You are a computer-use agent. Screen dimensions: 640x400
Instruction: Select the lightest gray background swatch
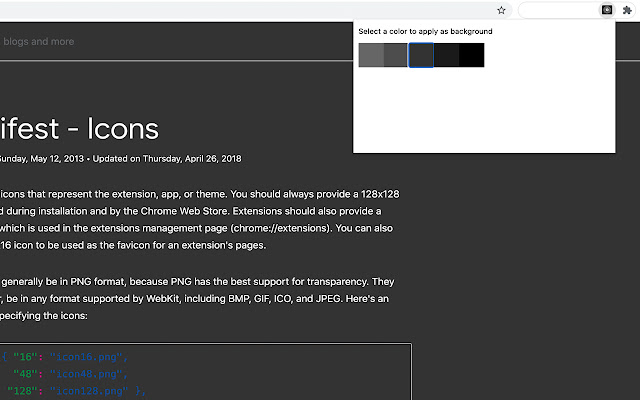click(x=371, y=55)
